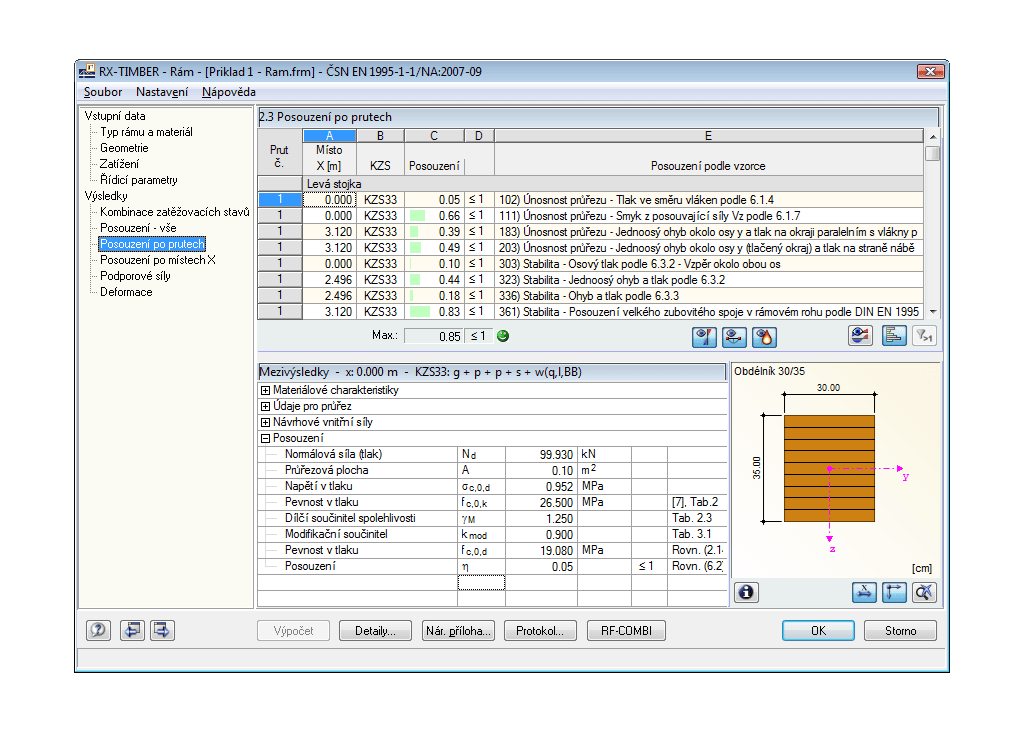Open Posouzení po místech X tree item
Image resolution: width=1024 pixels, height=733 pixels.
(157, 260)
